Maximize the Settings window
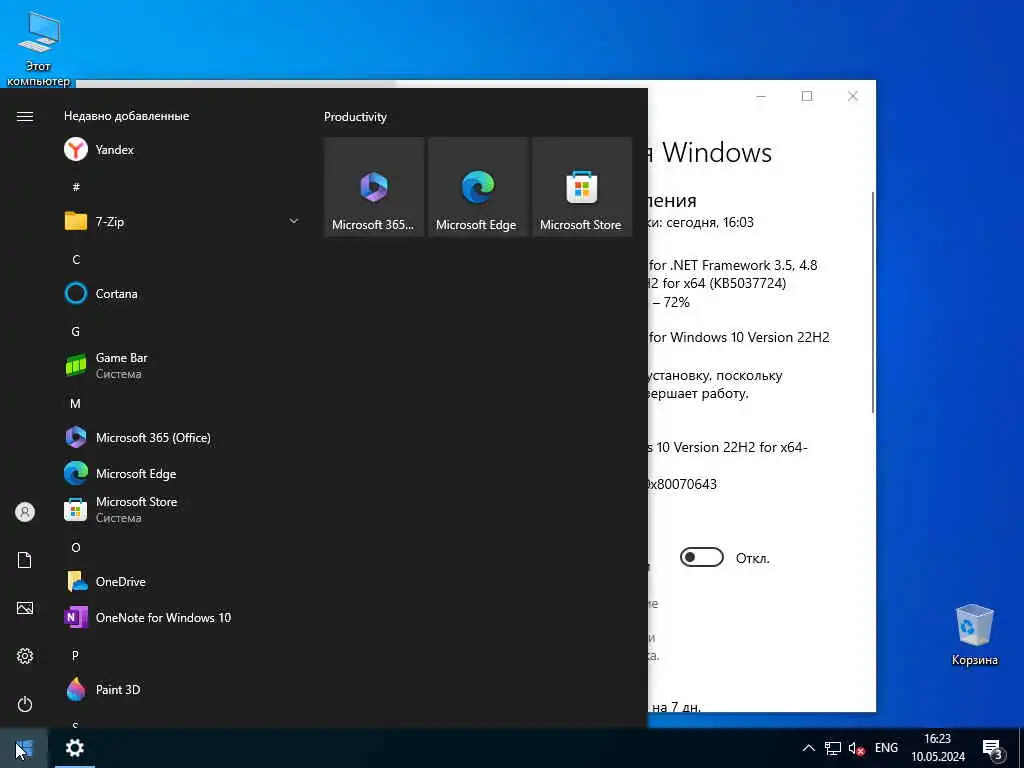The width and height of the screenshot is (1024, 768). (807, 96)
